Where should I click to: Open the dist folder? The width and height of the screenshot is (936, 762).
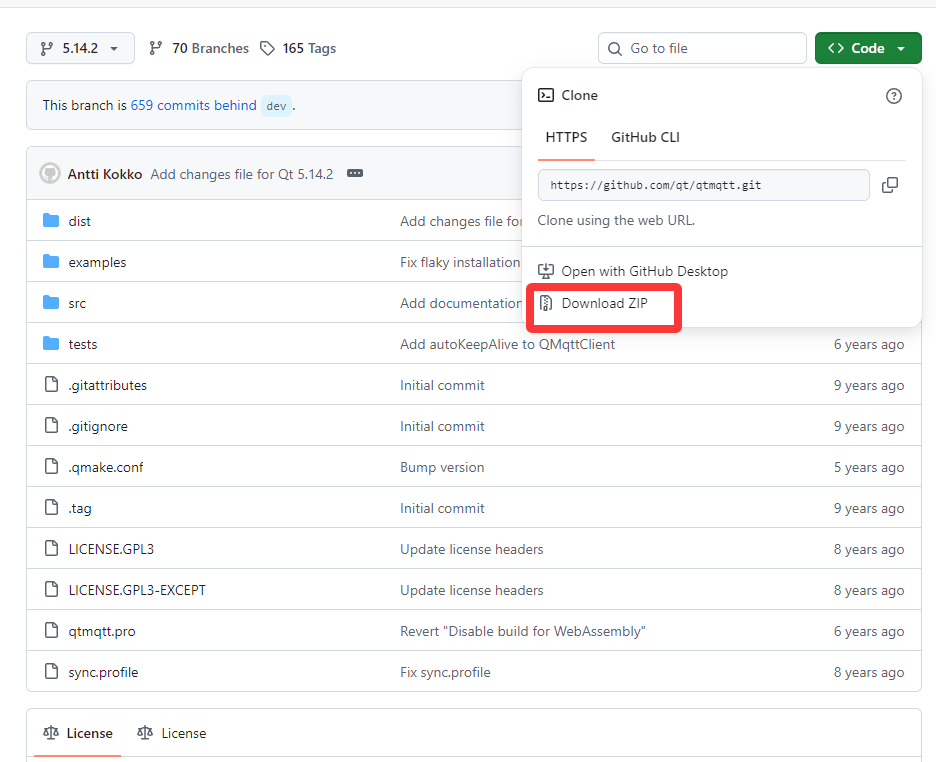(x=79, y=221)
